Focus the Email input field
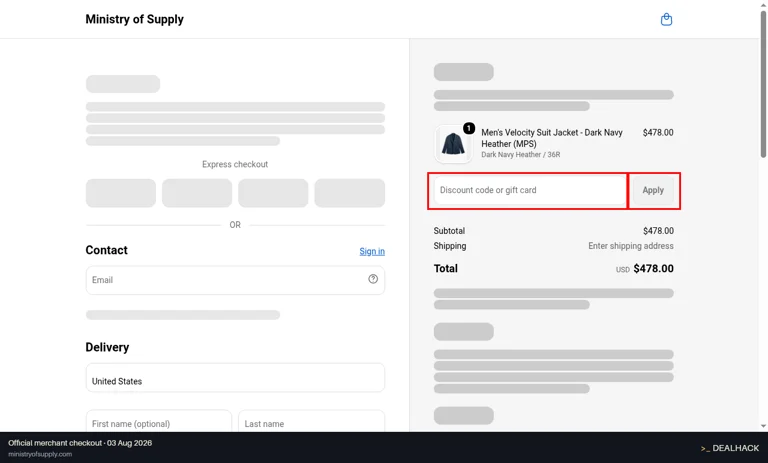 point(235,280)
